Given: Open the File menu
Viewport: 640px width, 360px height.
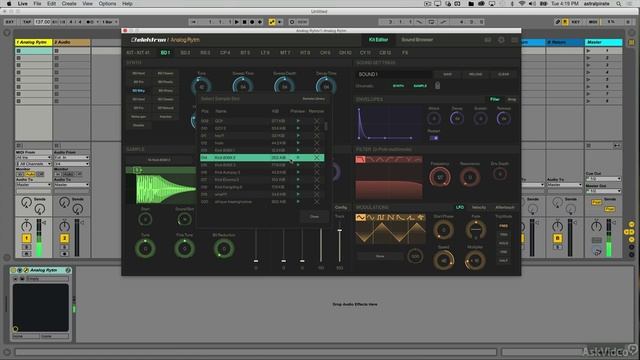Looking at the screenshot, I should [x=37, y=4].
